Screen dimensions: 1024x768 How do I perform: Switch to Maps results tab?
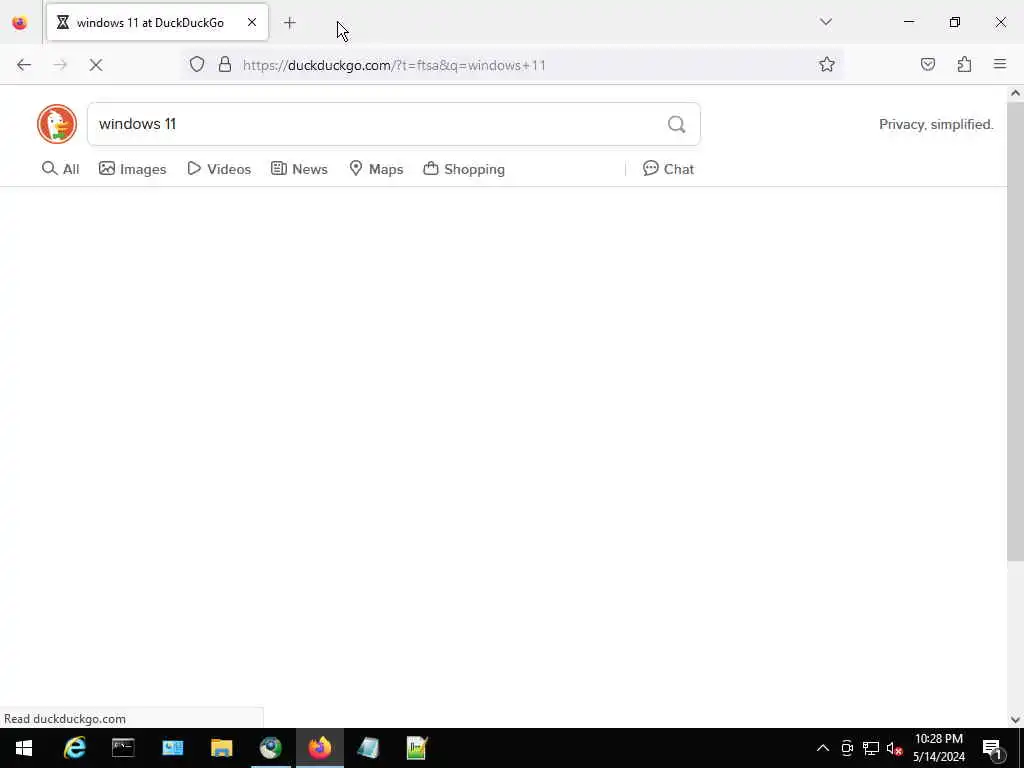[376, 169]
